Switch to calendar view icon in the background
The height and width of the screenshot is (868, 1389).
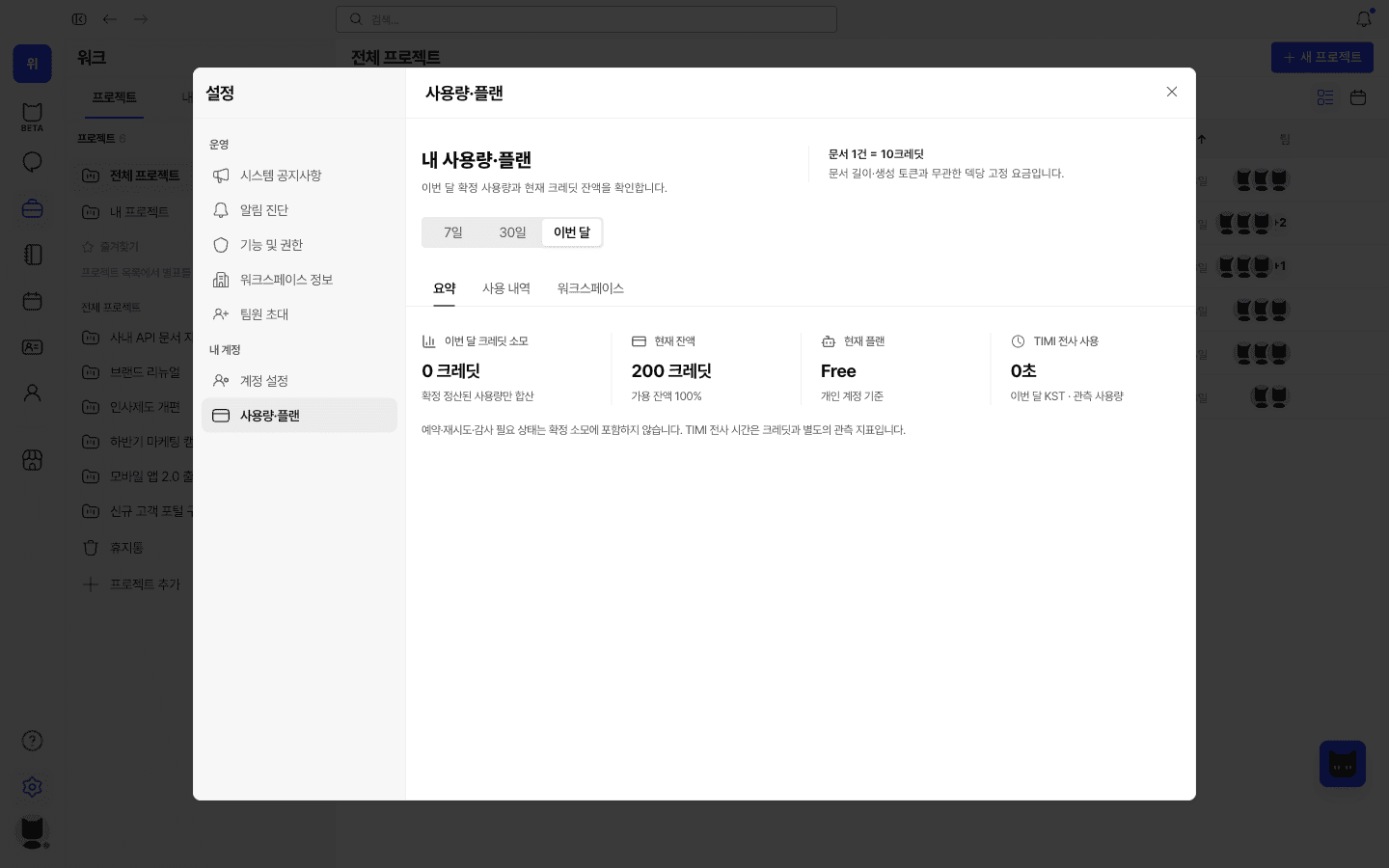pyautogui.click(x=1358, y=97)
